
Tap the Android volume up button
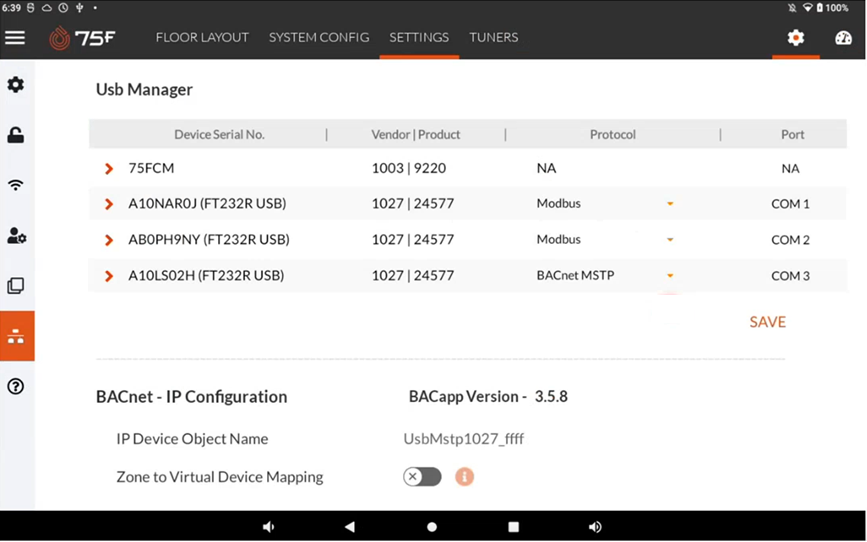pos(596,527)
